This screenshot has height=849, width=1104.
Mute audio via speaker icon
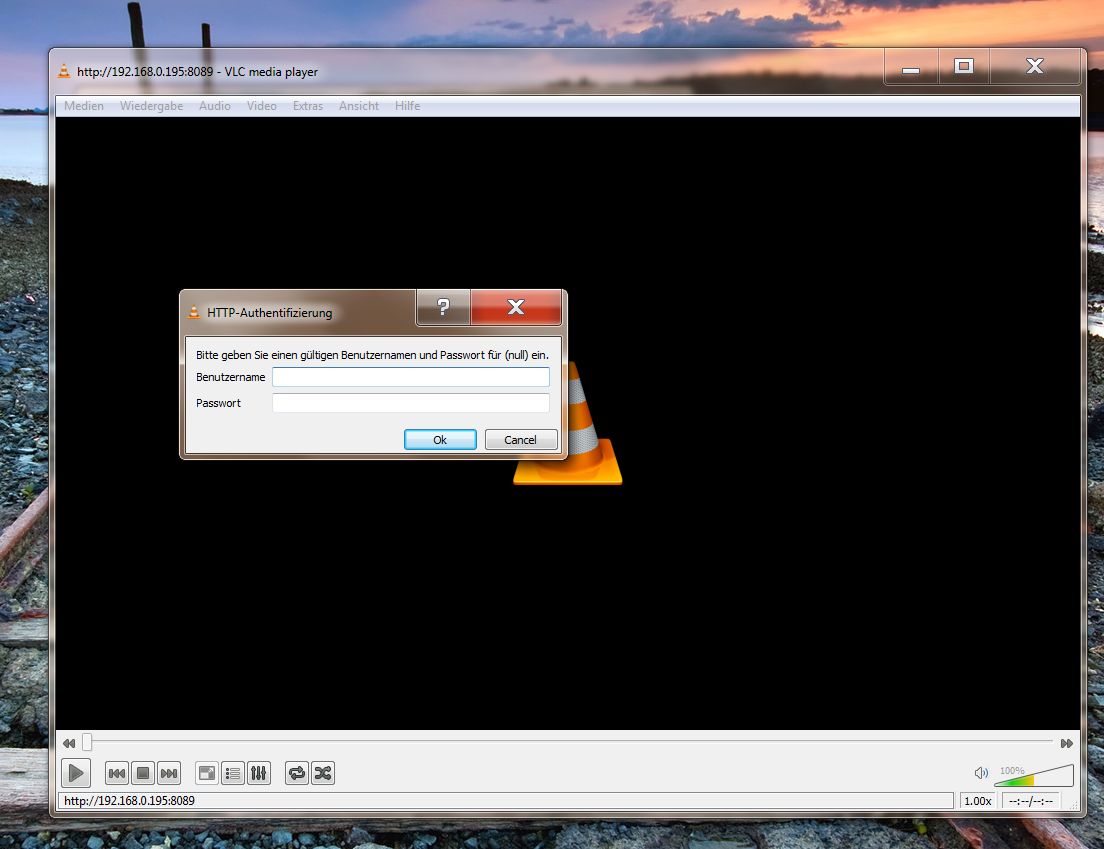click(x=981, y=773)
